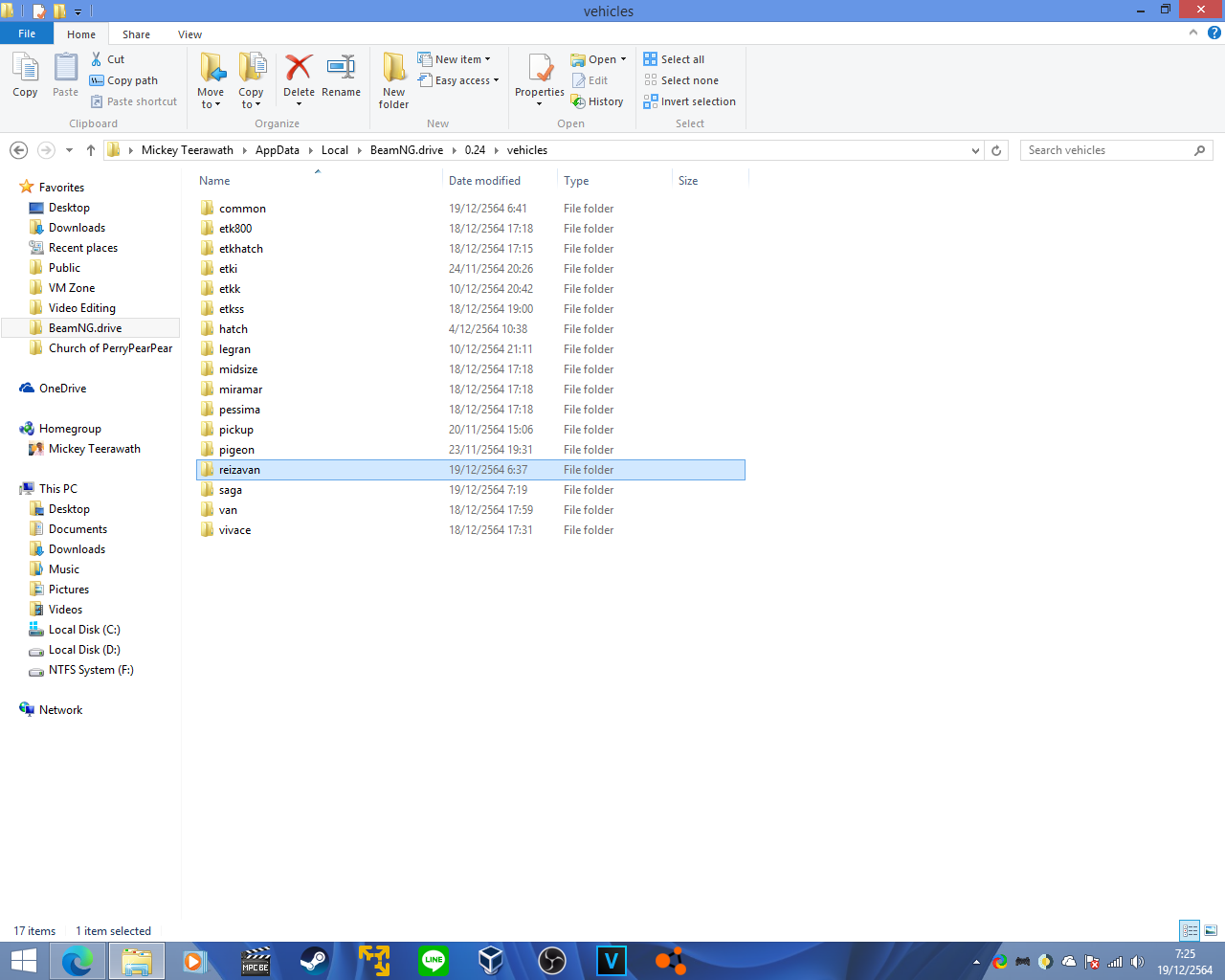This screenshot has width=1225, height=980.
Task: Click the Edit button in Open group
Action: point(590,80)
